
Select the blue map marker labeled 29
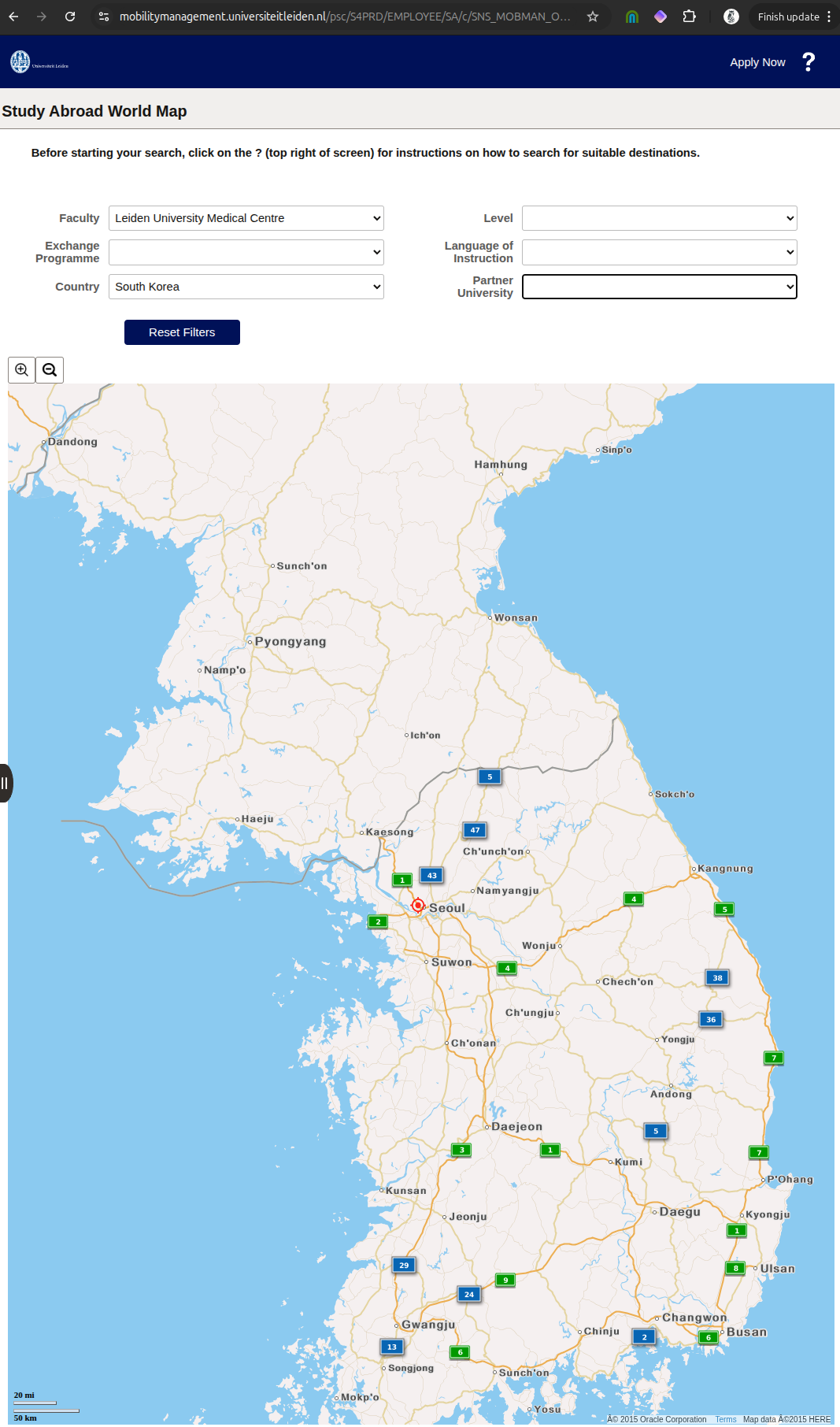[x=404, y=1265]
